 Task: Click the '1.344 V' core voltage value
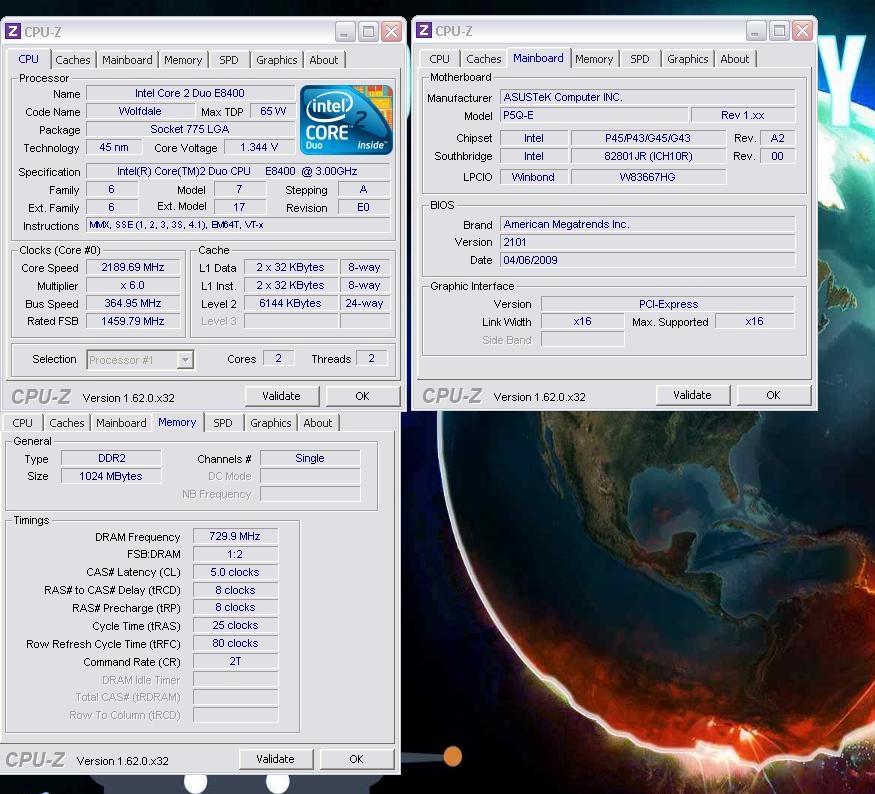point(259,147)
